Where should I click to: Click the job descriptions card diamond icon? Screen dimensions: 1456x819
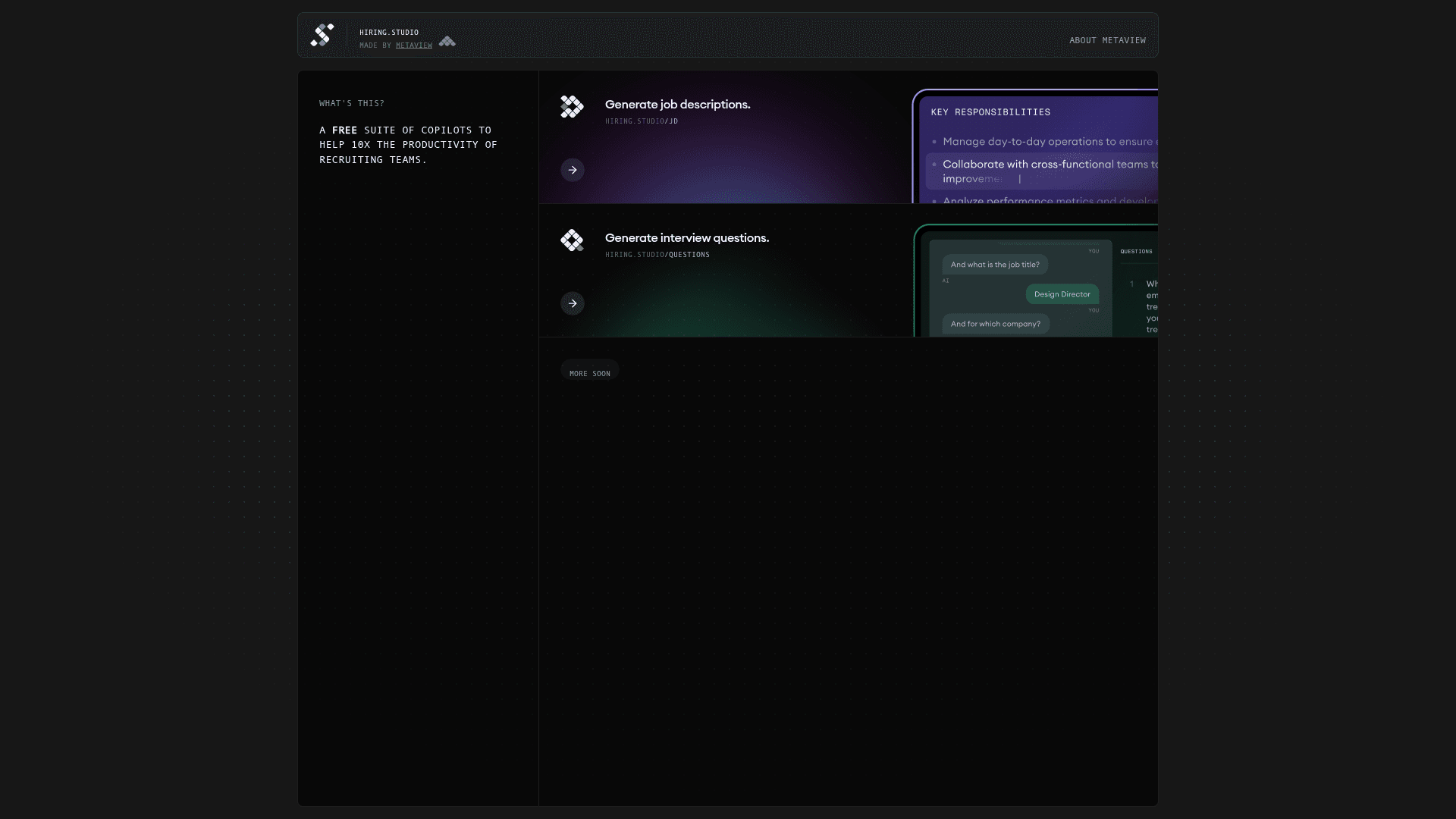point(573,106)
